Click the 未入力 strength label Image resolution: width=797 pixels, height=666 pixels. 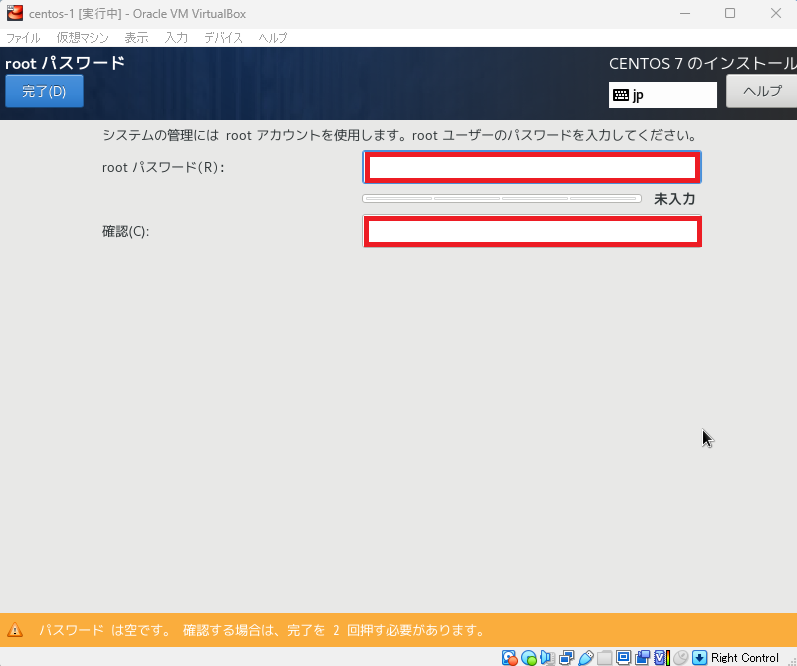pyautogui.click(x=675, y=199)
